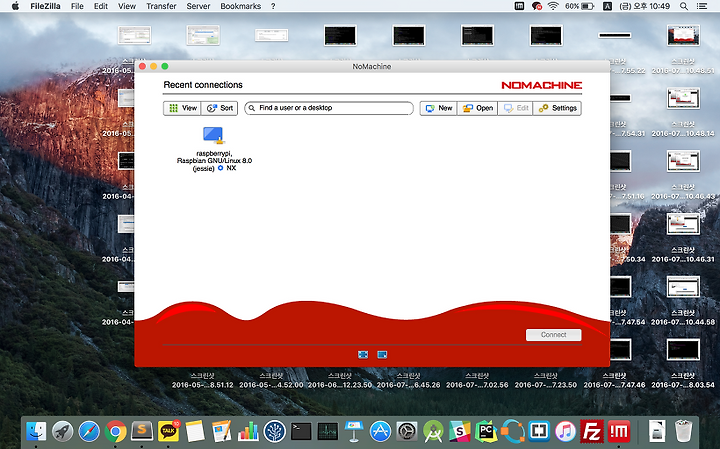Click the Sort connections button
The width and height of the screenshot is (720, 449).
[x=219, y=108]
